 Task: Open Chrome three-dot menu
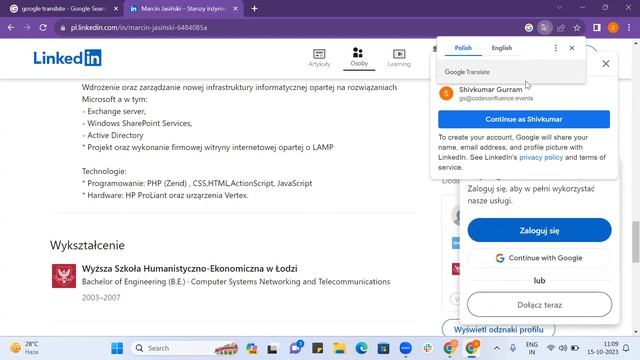[x=629, y=27]
